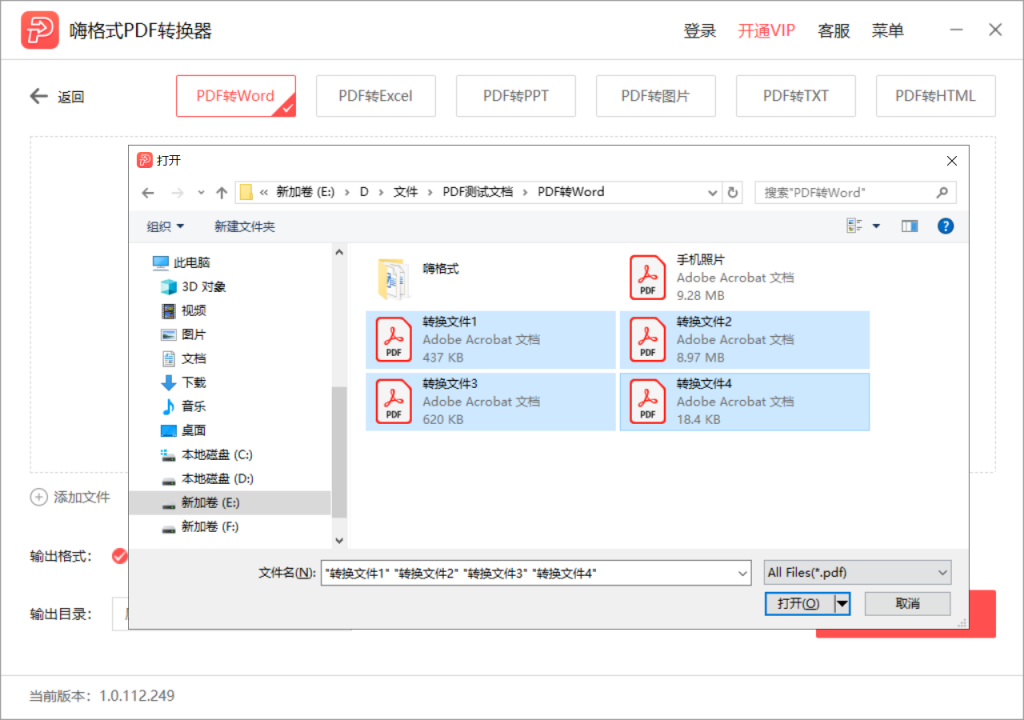Click the 音乐 music note icon
Screen dimensions: 1024x720
click(168, 406)
